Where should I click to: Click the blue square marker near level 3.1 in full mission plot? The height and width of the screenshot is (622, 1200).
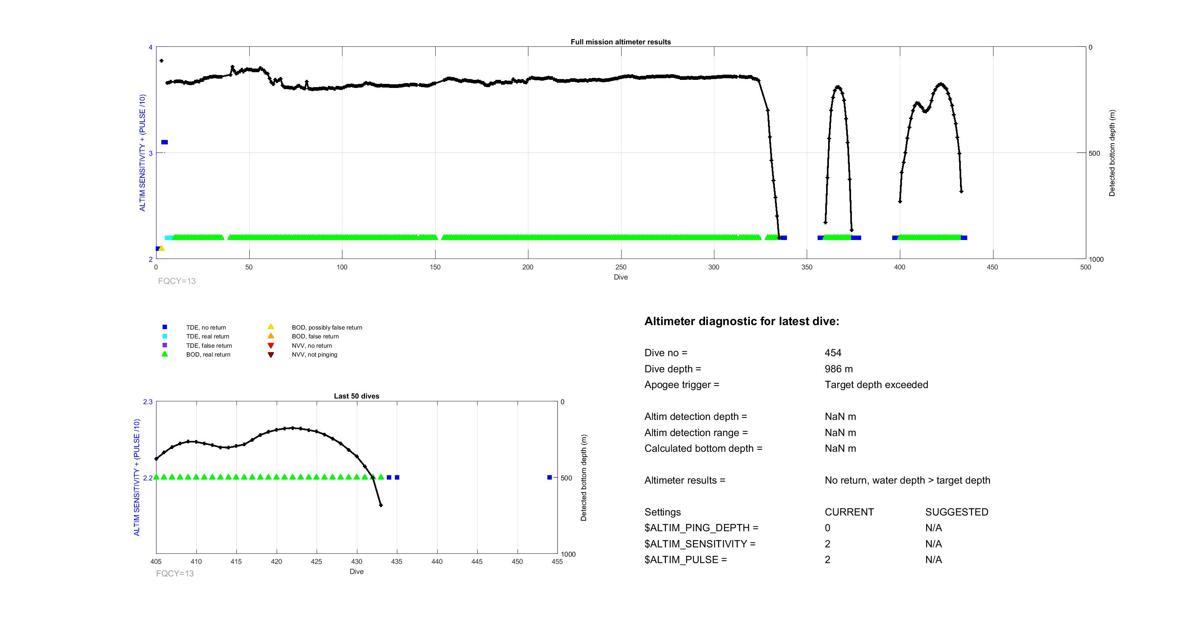click(165, 142)
